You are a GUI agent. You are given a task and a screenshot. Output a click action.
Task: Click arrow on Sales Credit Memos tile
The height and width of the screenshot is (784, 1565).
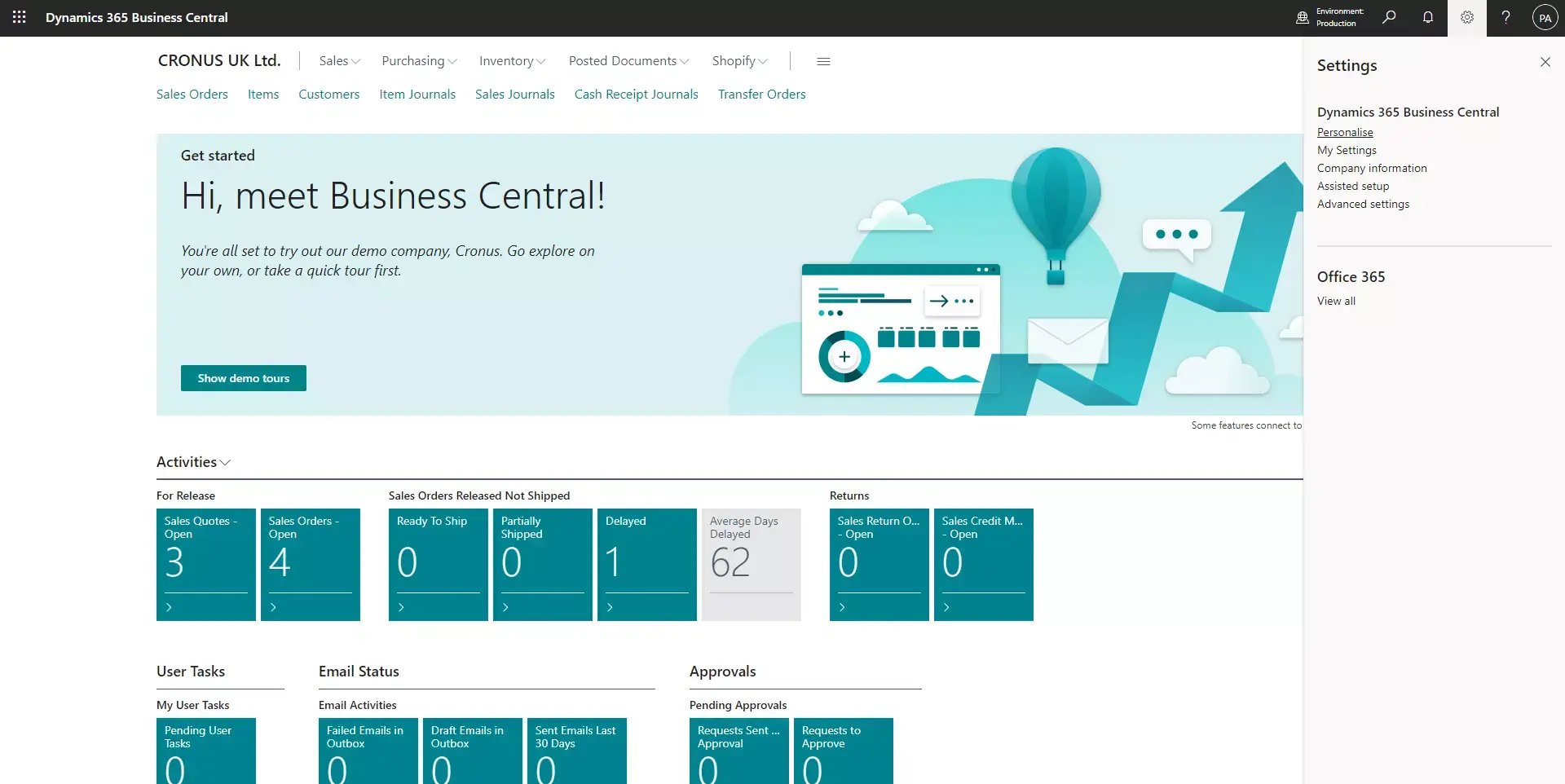[x=946, y=607]
